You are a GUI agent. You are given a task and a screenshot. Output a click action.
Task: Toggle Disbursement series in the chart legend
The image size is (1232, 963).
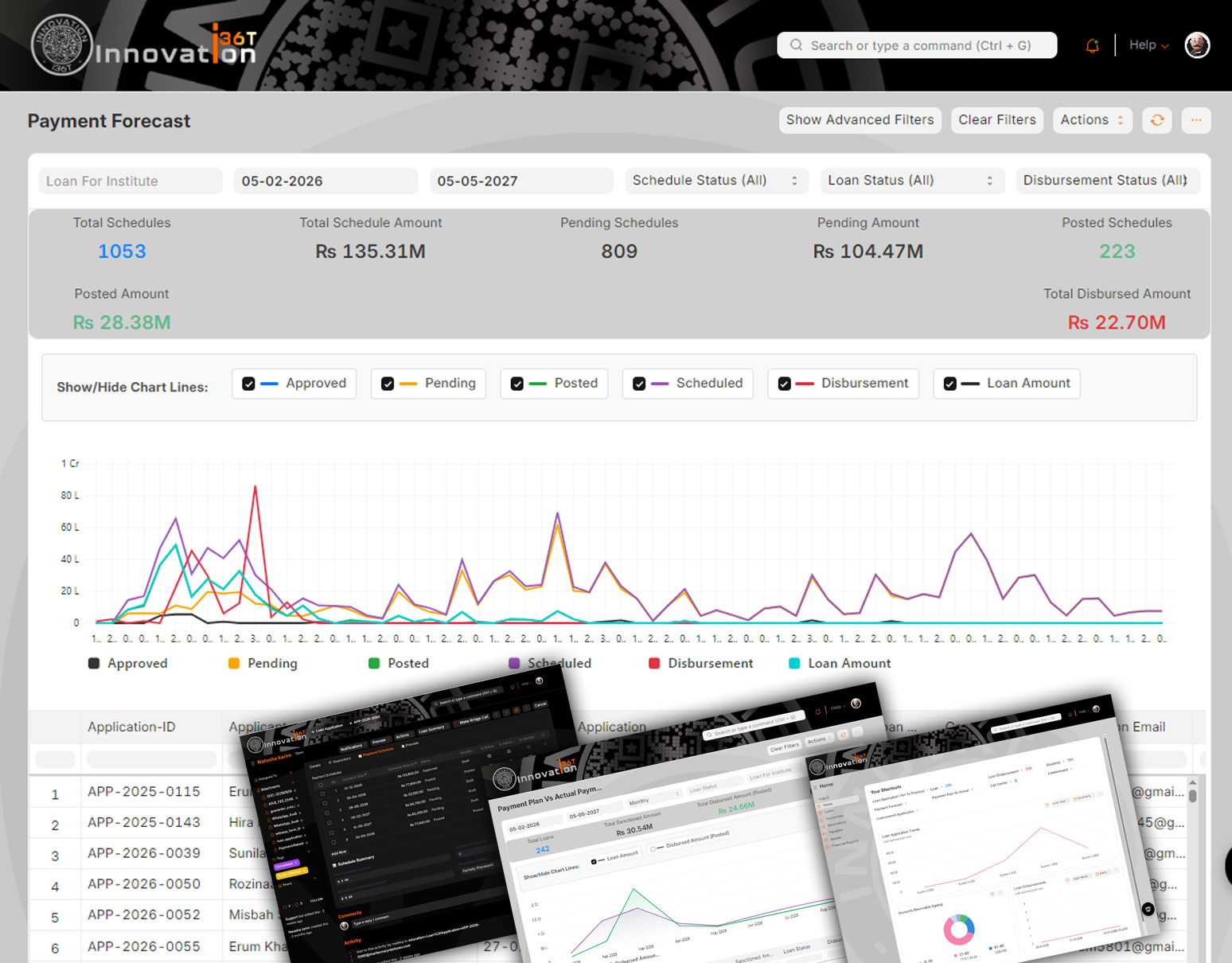[x=701, y=663]
